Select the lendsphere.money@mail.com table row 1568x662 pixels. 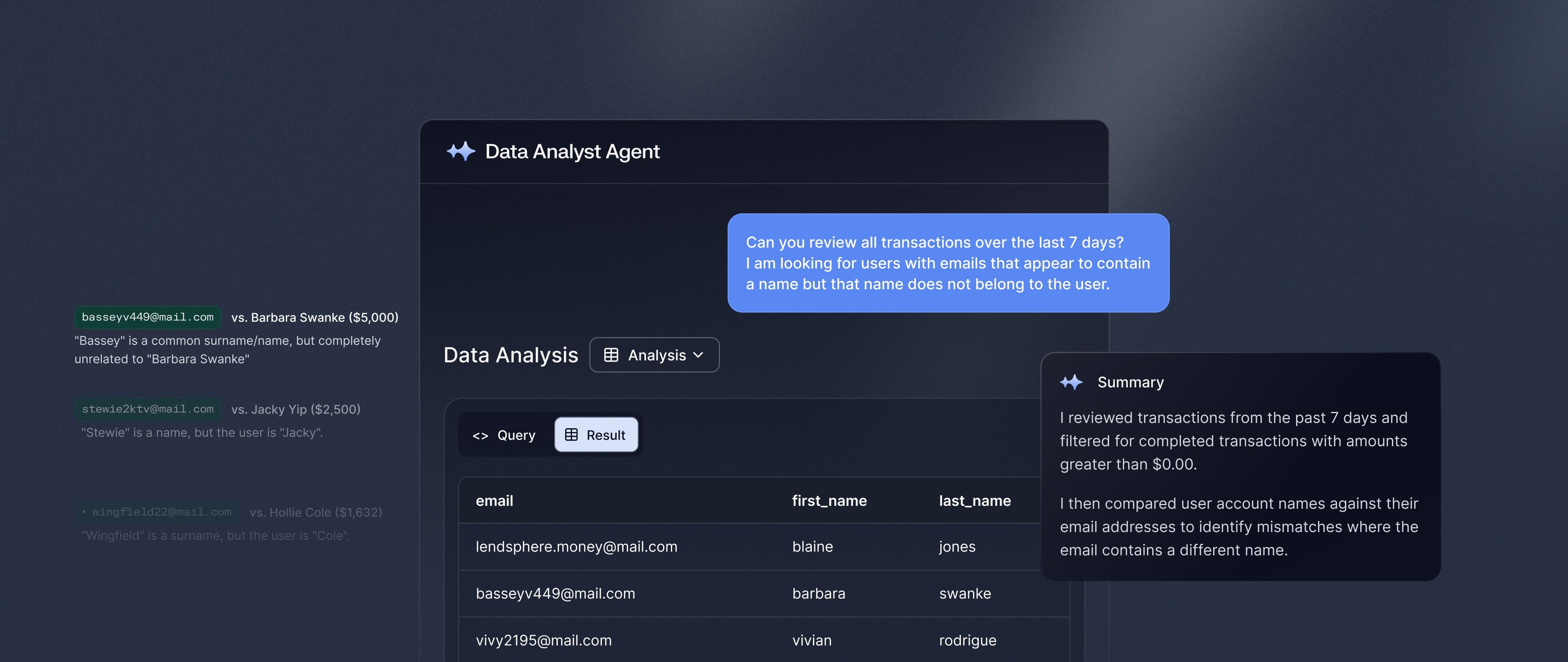coord(577,547)
